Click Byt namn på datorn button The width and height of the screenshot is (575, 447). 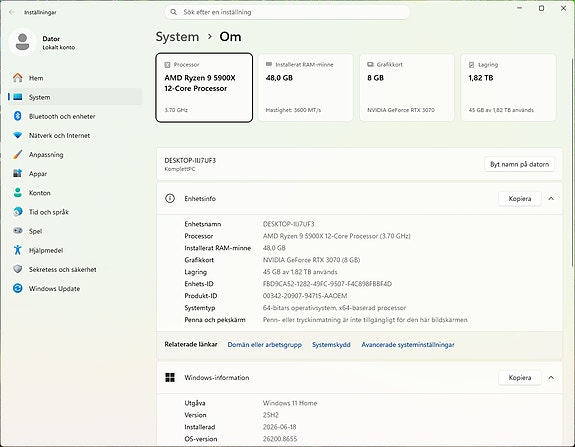click(x=519, y=164)
